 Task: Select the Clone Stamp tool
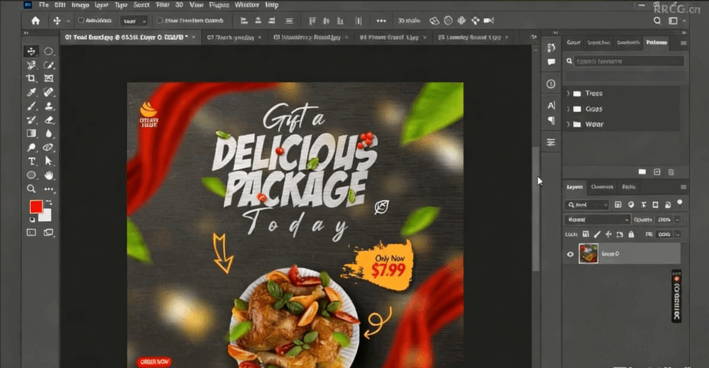click(48, 106)
